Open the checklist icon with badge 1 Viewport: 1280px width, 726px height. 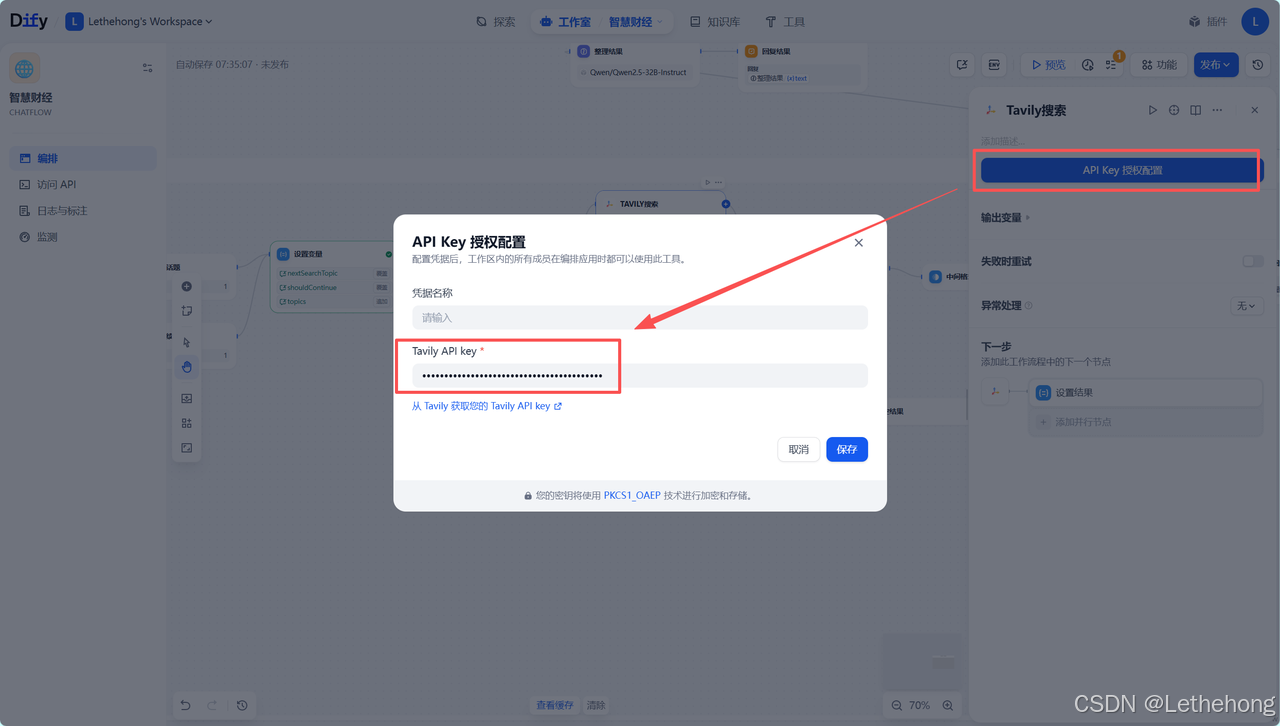tap(1112, 65)
